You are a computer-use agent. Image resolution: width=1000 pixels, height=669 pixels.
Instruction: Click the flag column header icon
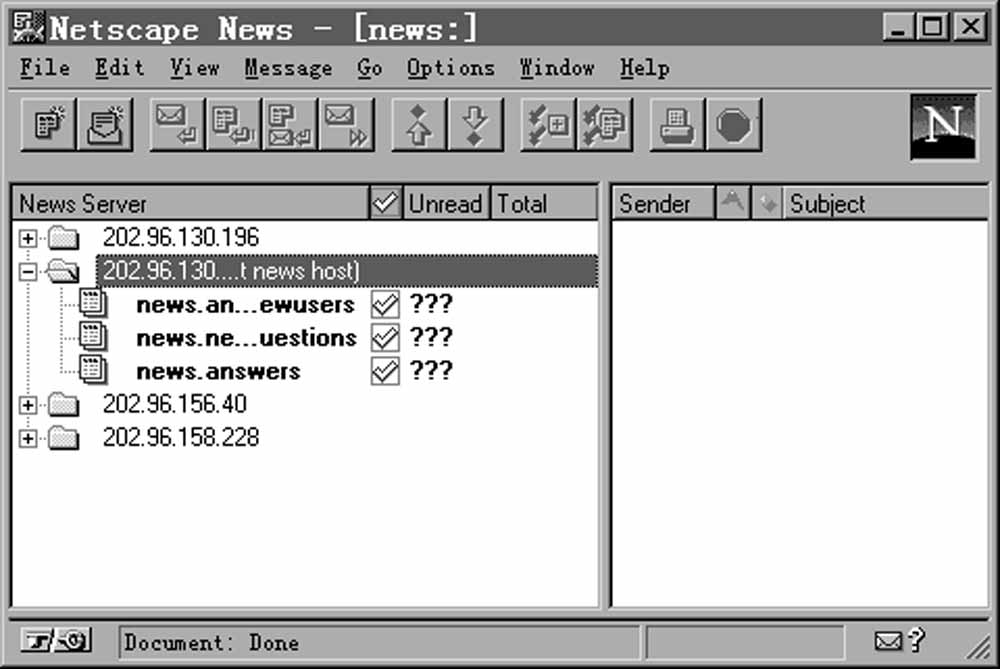click(733, 203)
